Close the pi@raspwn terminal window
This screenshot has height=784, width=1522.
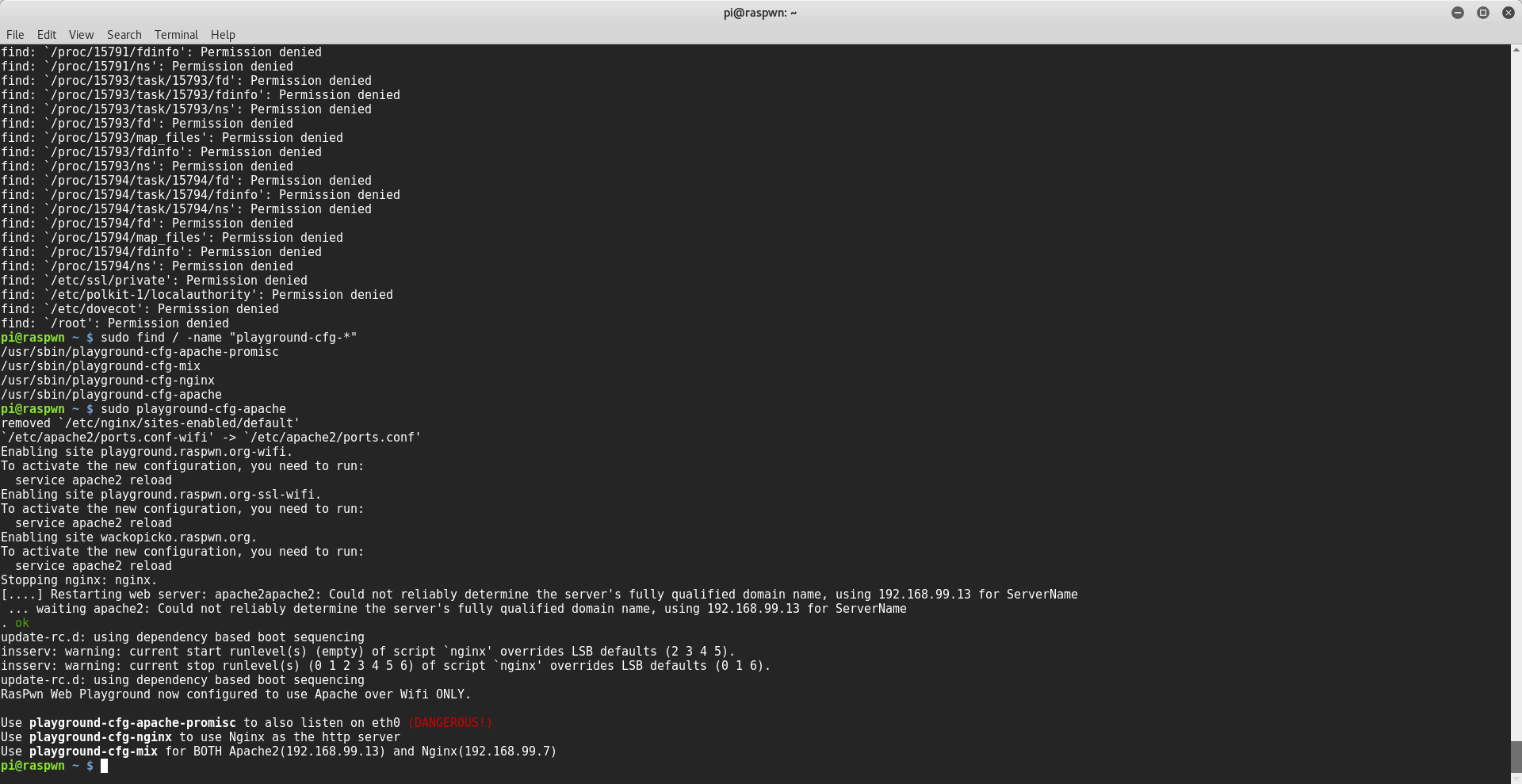(x=1508, y=13)
